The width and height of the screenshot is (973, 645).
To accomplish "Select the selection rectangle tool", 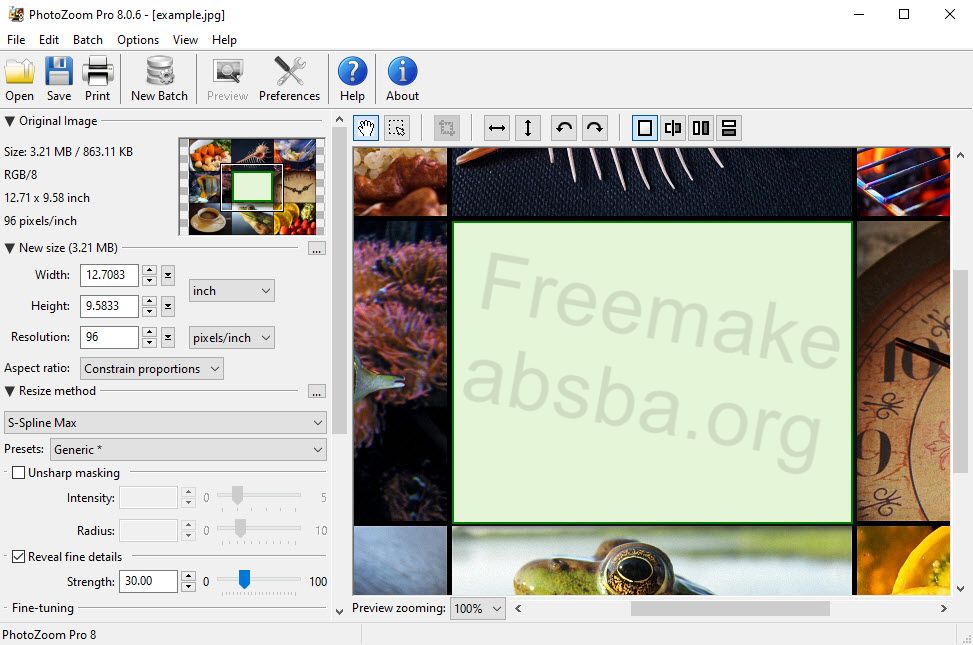I will coord(397,128).
